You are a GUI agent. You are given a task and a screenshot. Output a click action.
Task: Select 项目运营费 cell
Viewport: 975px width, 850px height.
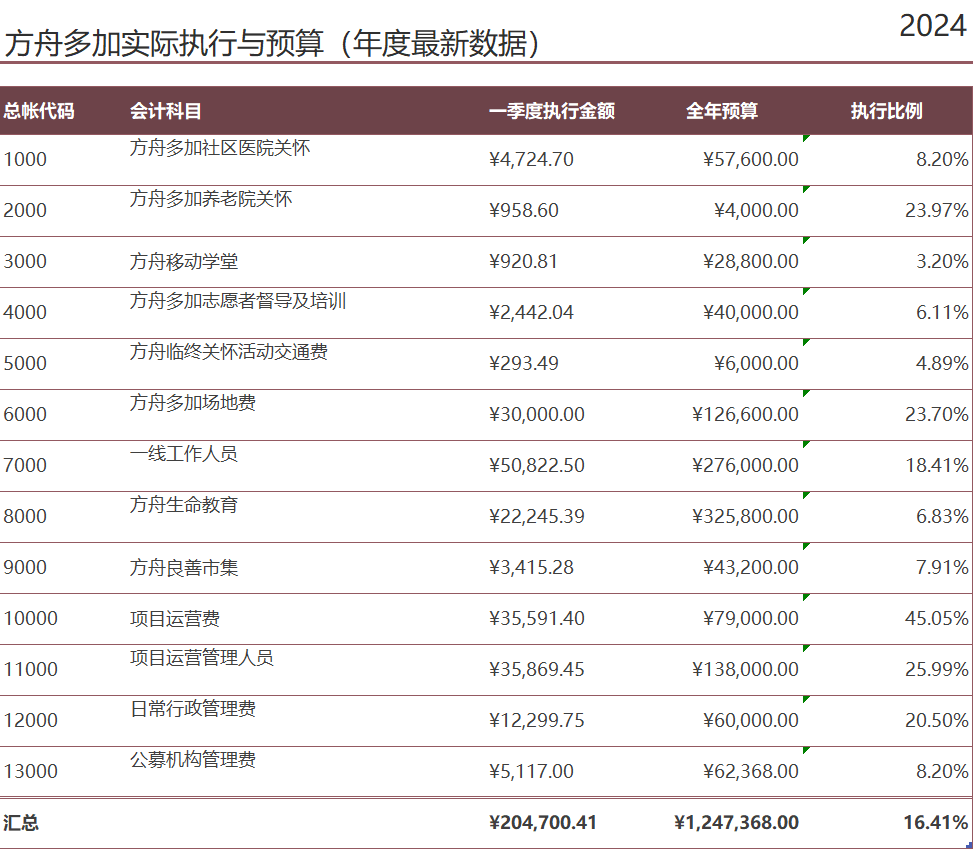175,618
